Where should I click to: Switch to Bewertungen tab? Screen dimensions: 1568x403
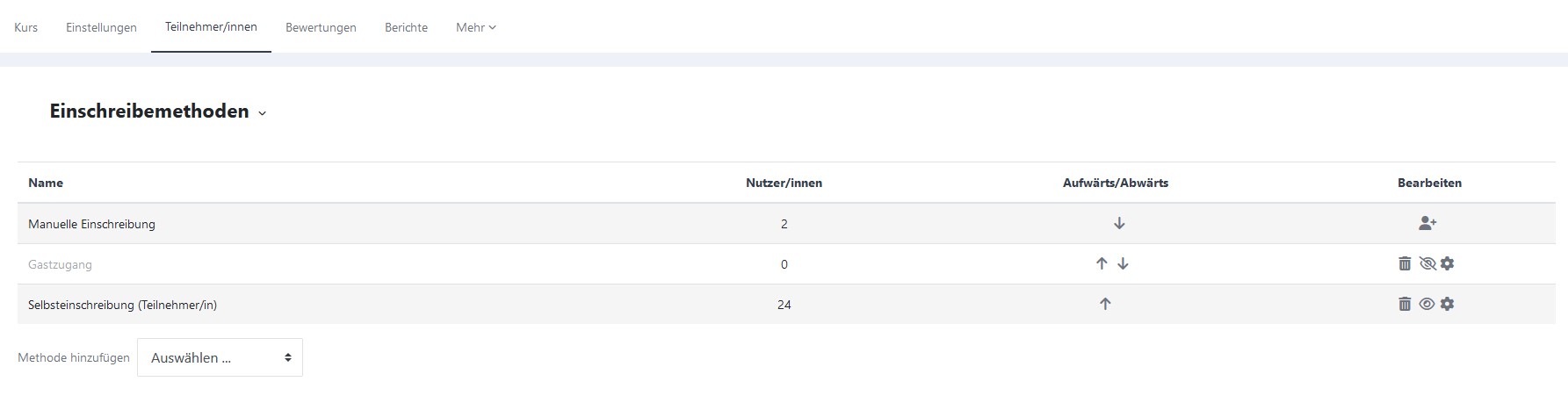[321, 27]
